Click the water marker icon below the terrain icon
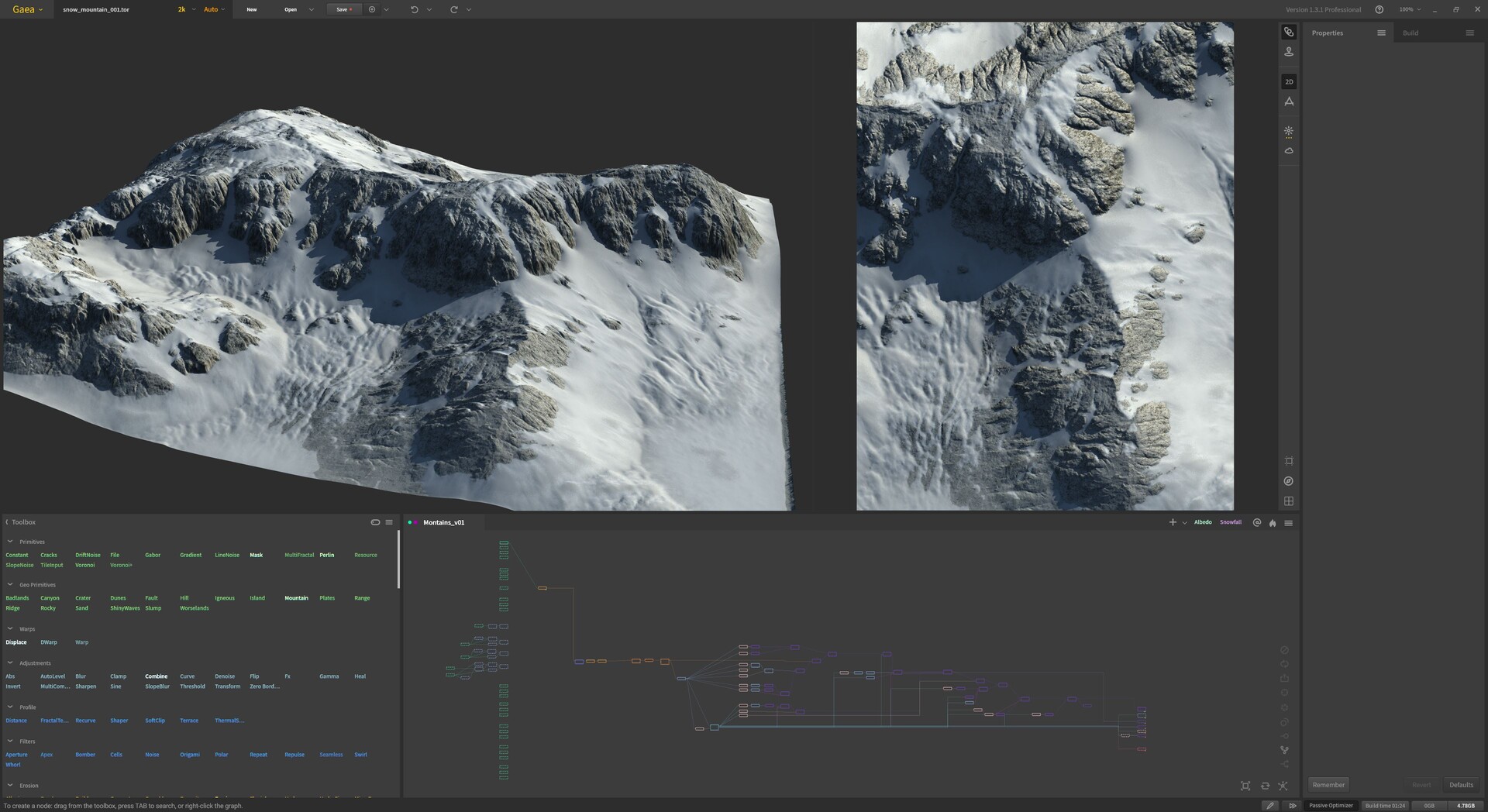This screenshot has height=812, width=1488. click(1289, 51)
